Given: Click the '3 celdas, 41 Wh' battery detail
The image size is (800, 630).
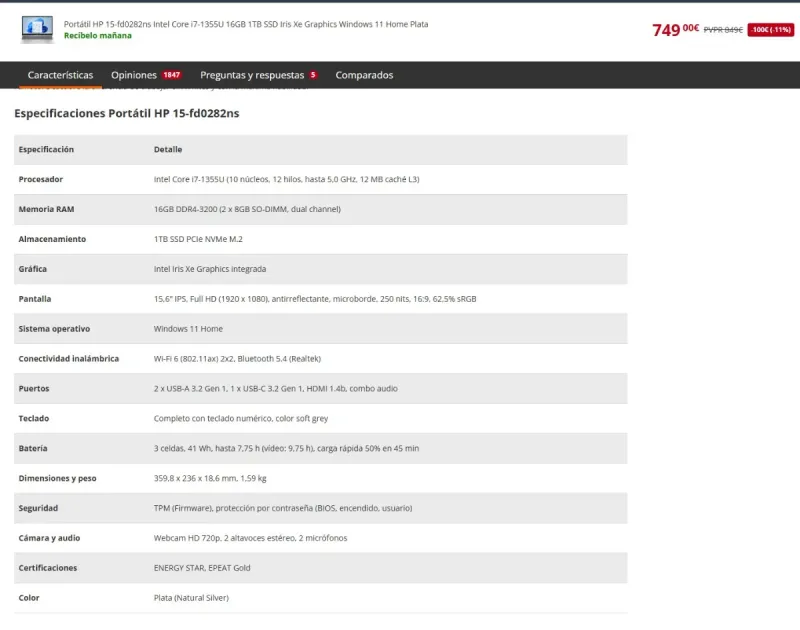Looking at the screenshot, I should click(286, 448).
